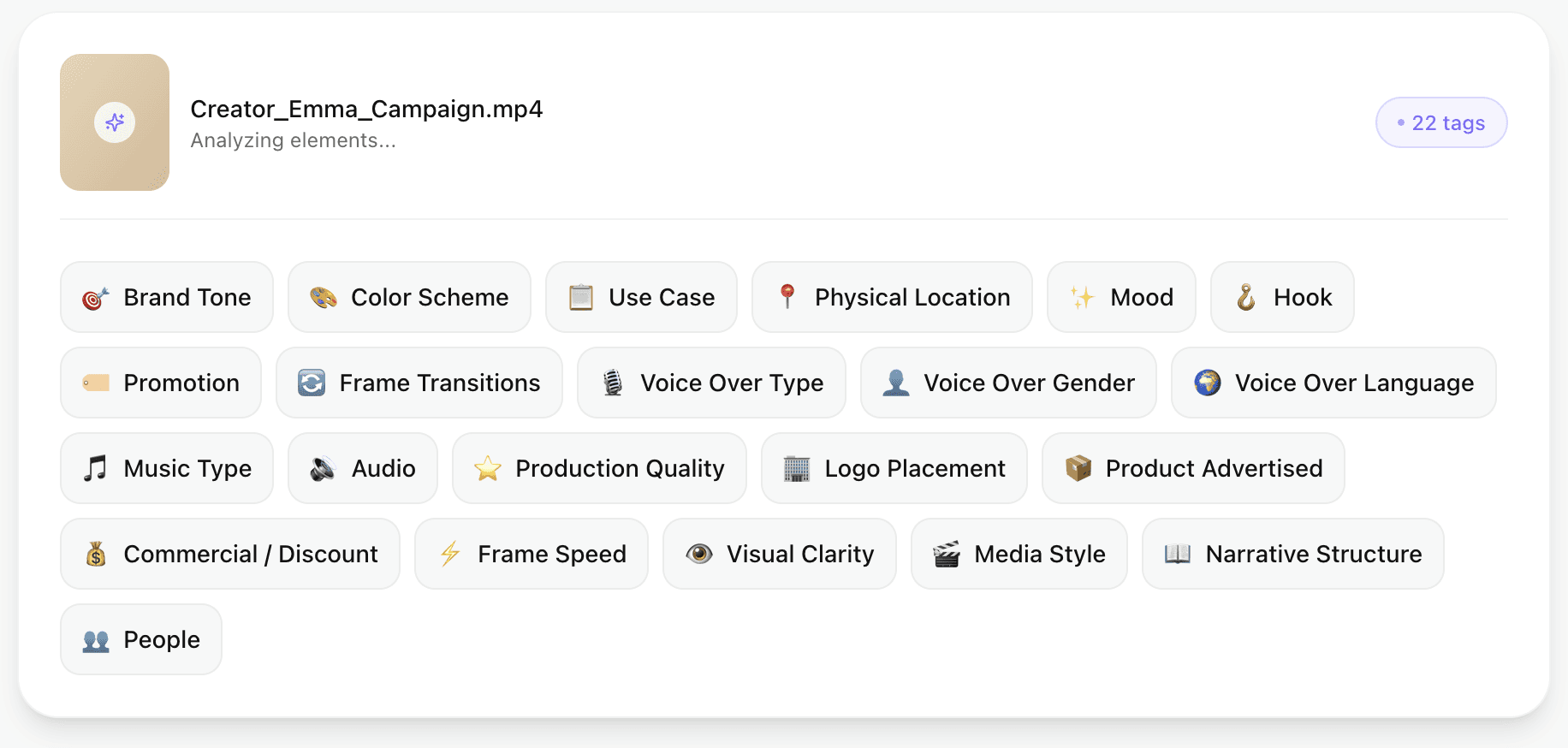Select the Use Case tag
Image resolution: width=1568 pixels, height=748 pixels.
(x=641, y=298)
